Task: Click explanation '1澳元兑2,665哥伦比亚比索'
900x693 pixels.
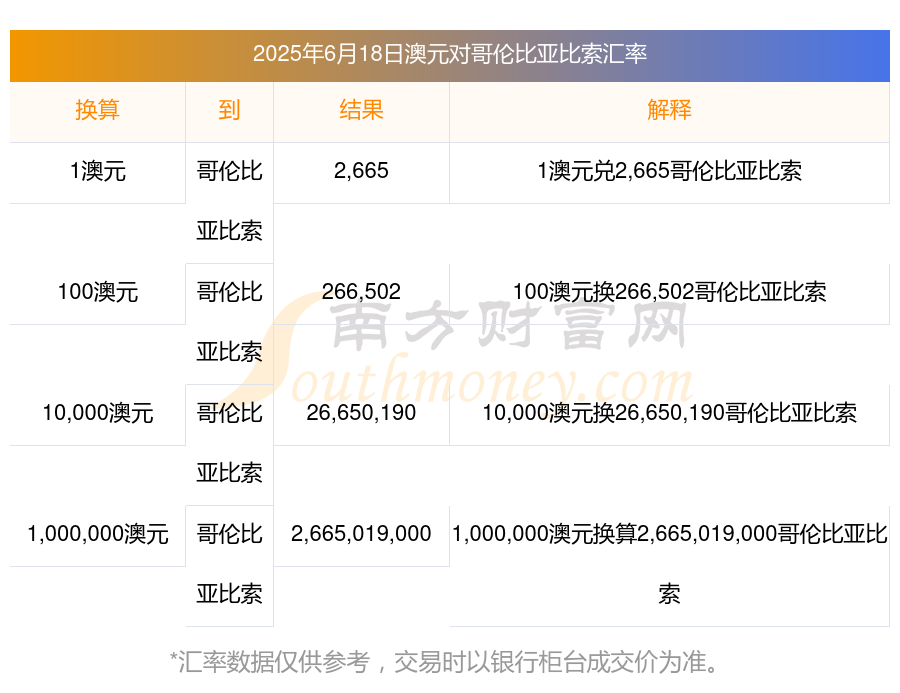Action: (x=669, y=171)
